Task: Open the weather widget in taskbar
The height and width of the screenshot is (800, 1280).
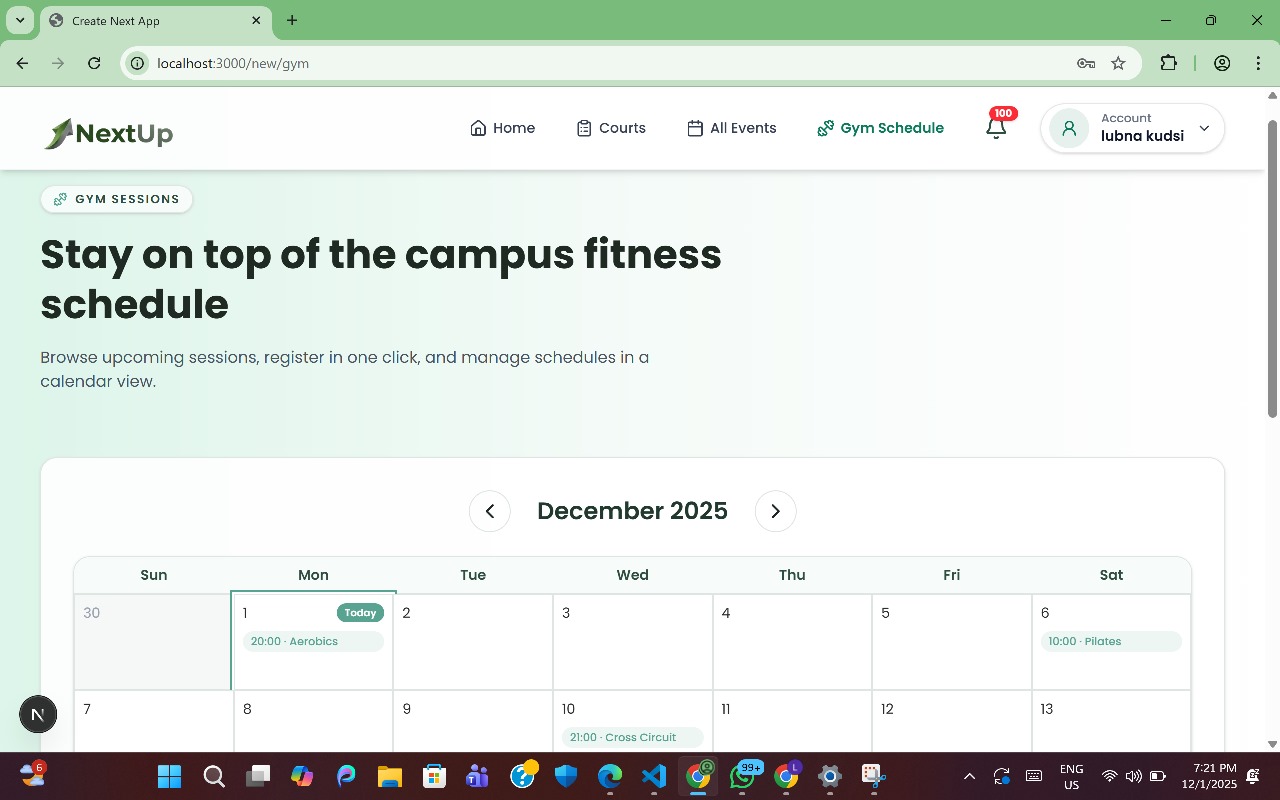Action: click(32, 775)
